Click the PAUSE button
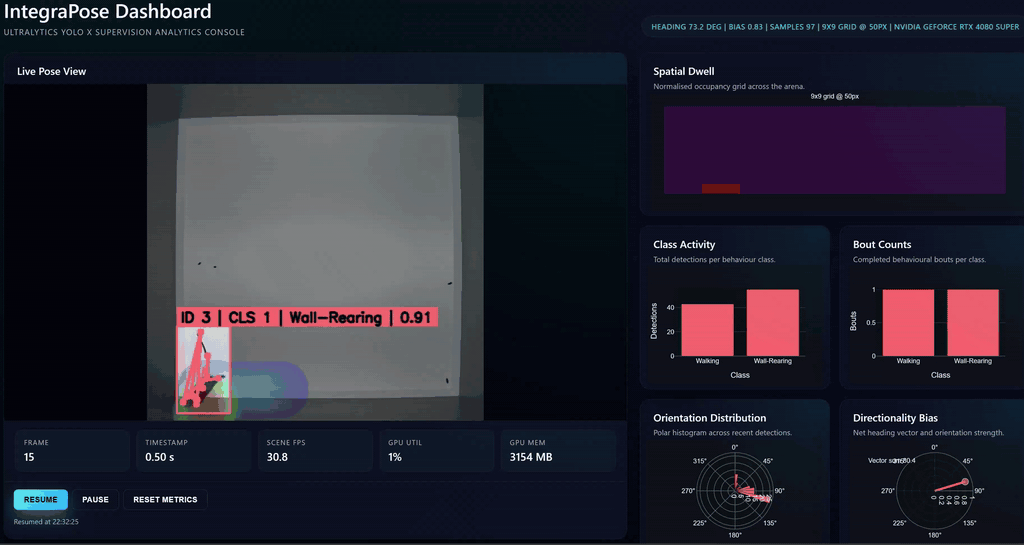Image resolution: width=1024 pixels, height=545 pixels. coord(95,499)
